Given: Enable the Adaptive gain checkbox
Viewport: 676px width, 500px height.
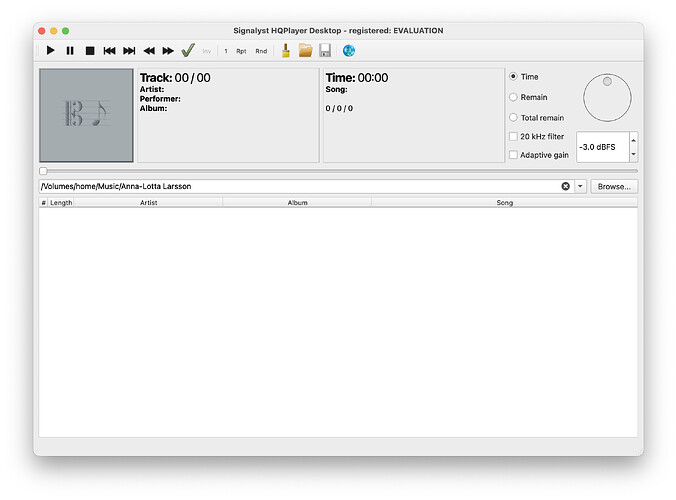Looking at the screenshot, I should point(513,155).
